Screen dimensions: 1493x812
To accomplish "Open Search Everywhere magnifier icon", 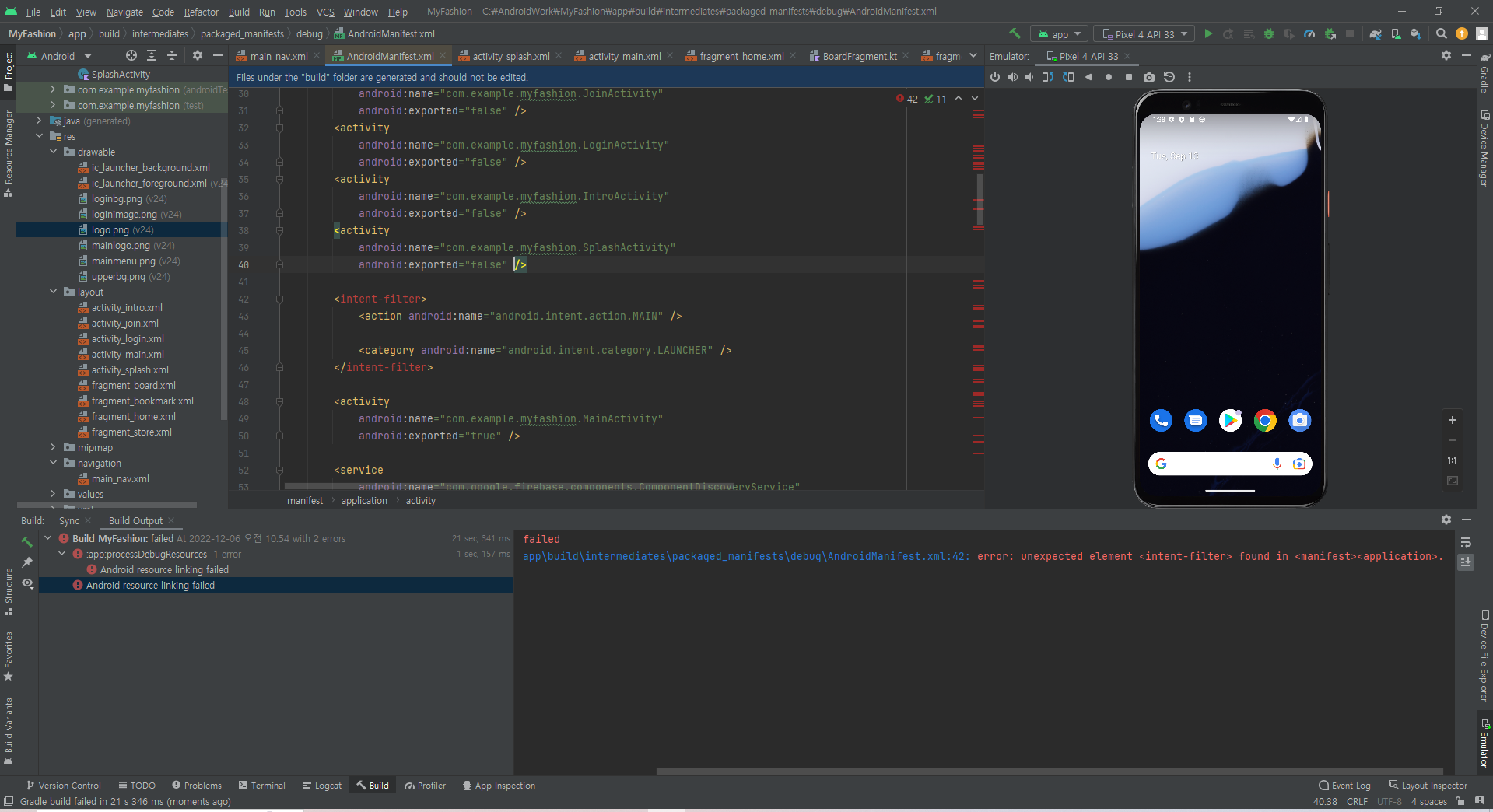I will pyautogui.click(x=1441, y=34).
